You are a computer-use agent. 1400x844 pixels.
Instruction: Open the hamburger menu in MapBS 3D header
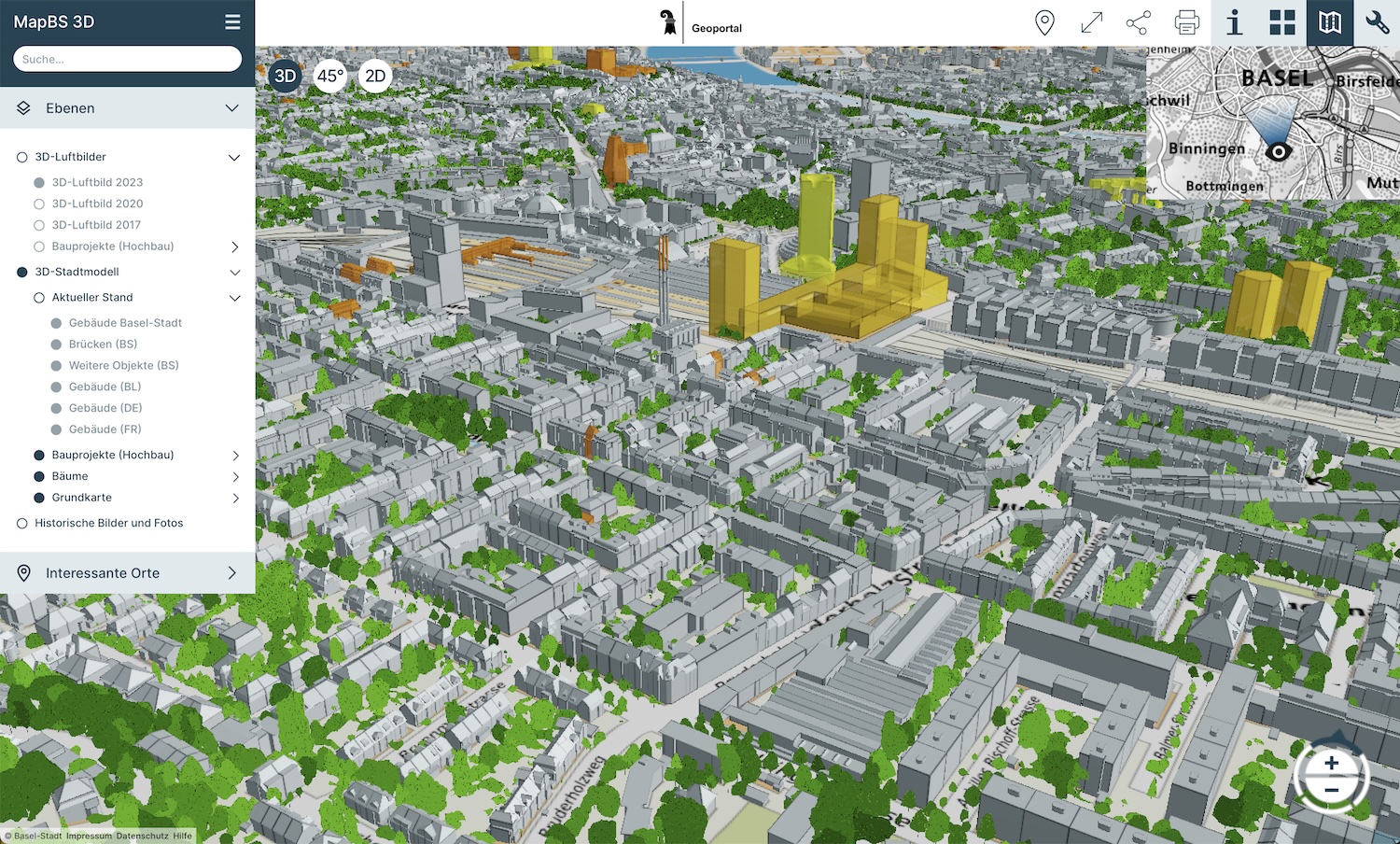click(232, 22)
